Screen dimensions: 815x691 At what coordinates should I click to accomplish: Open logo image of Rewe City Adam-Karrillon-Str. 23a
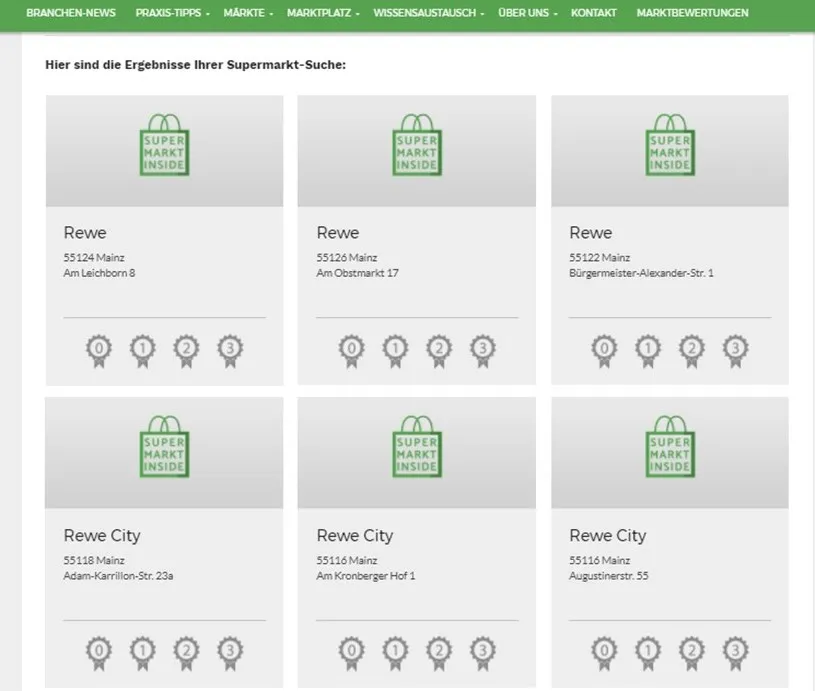pos(164,447)
